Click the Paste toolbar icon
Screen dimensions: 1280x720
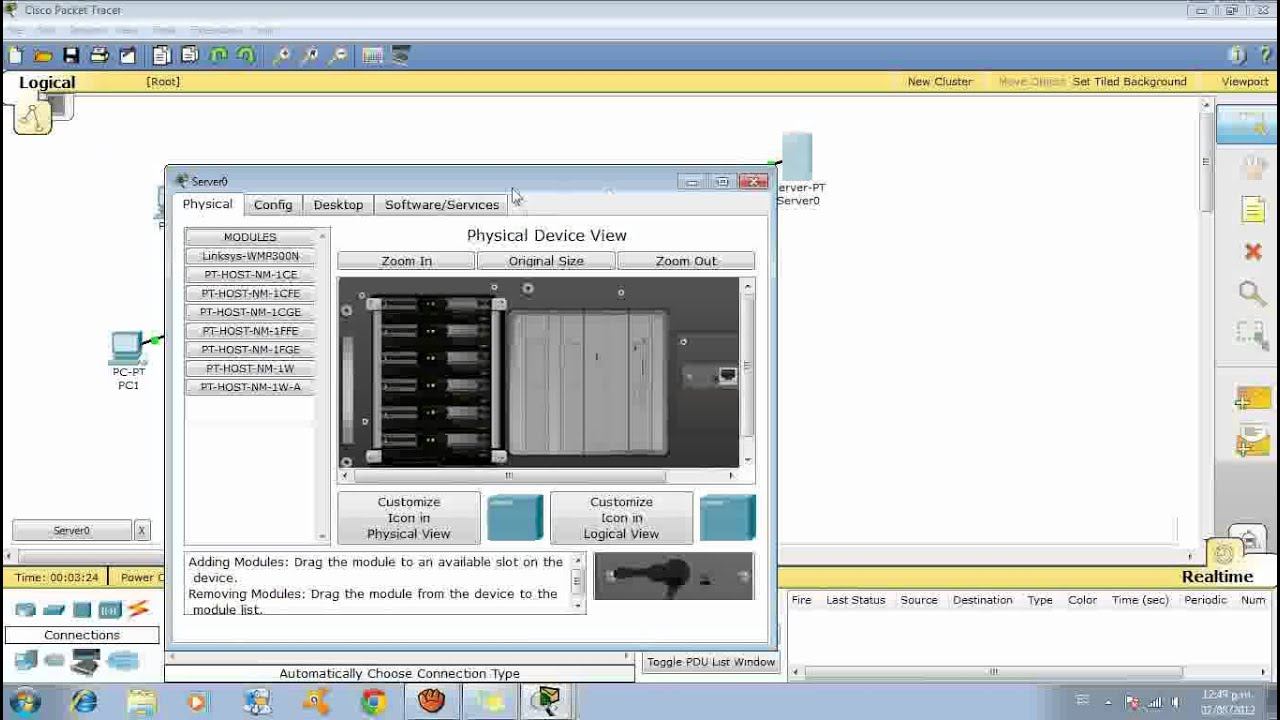189,56
